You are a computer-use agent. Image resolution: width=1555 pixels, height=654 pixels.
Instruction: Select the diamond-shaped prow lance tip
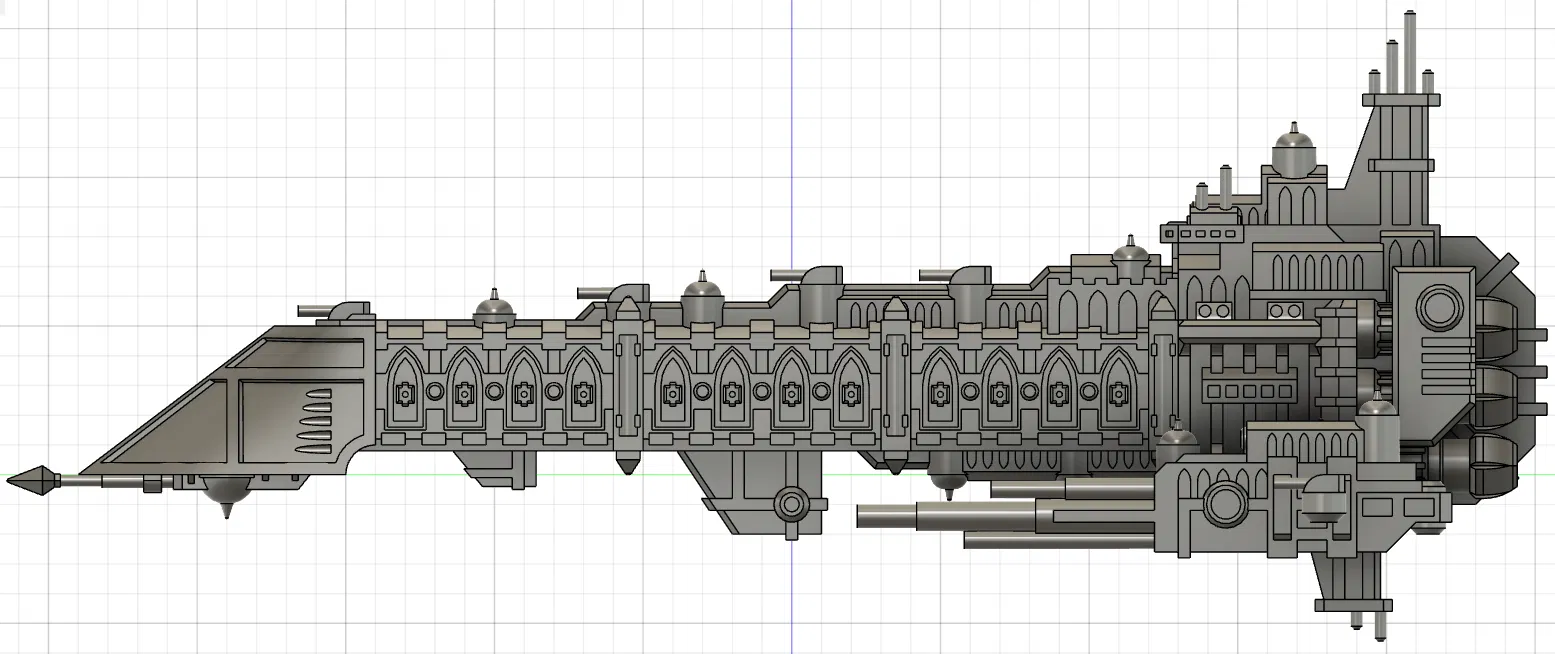tap(33, 481)
